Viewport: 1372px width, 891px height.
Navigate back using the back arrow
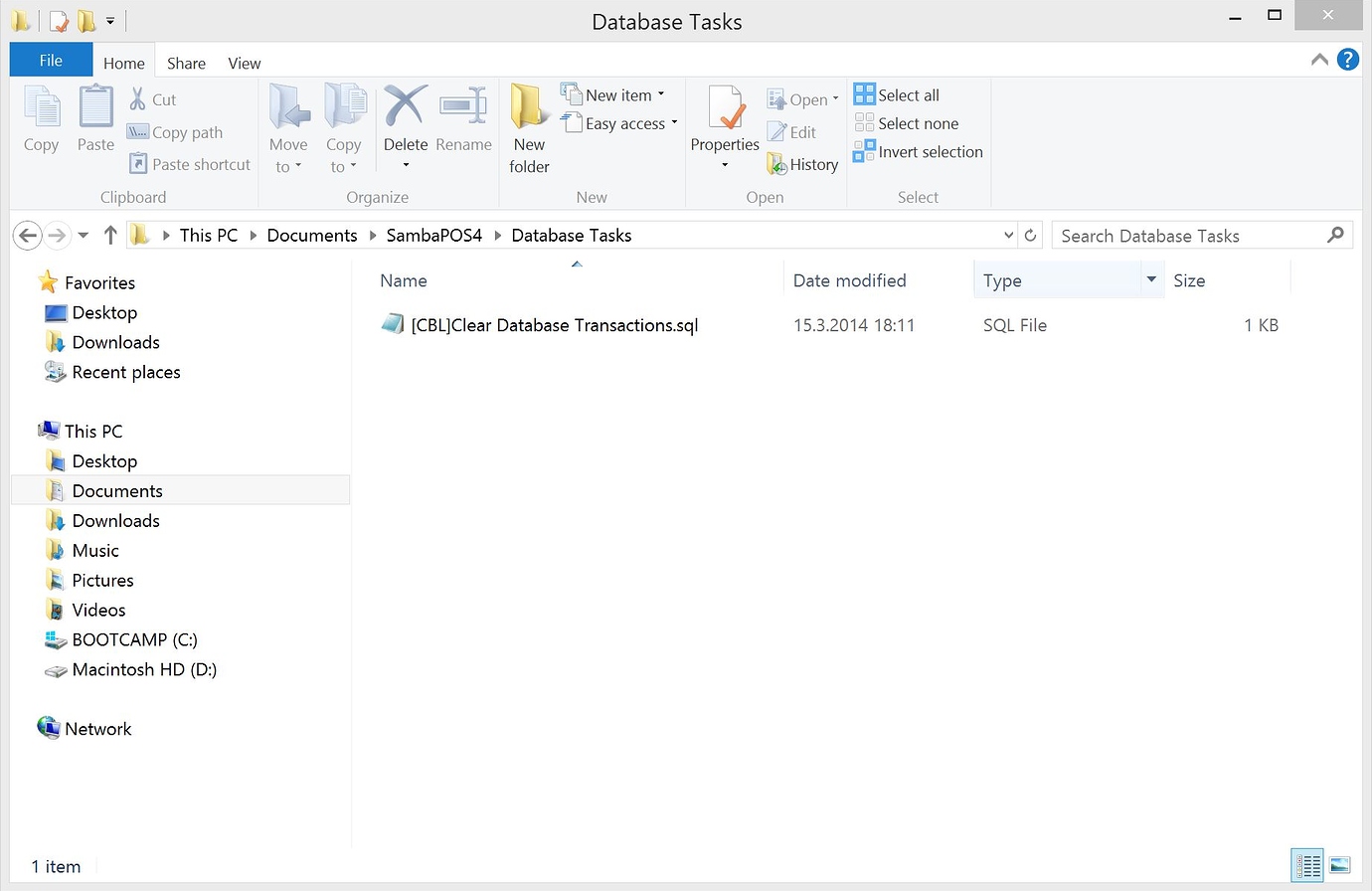[x=27, y=235]
